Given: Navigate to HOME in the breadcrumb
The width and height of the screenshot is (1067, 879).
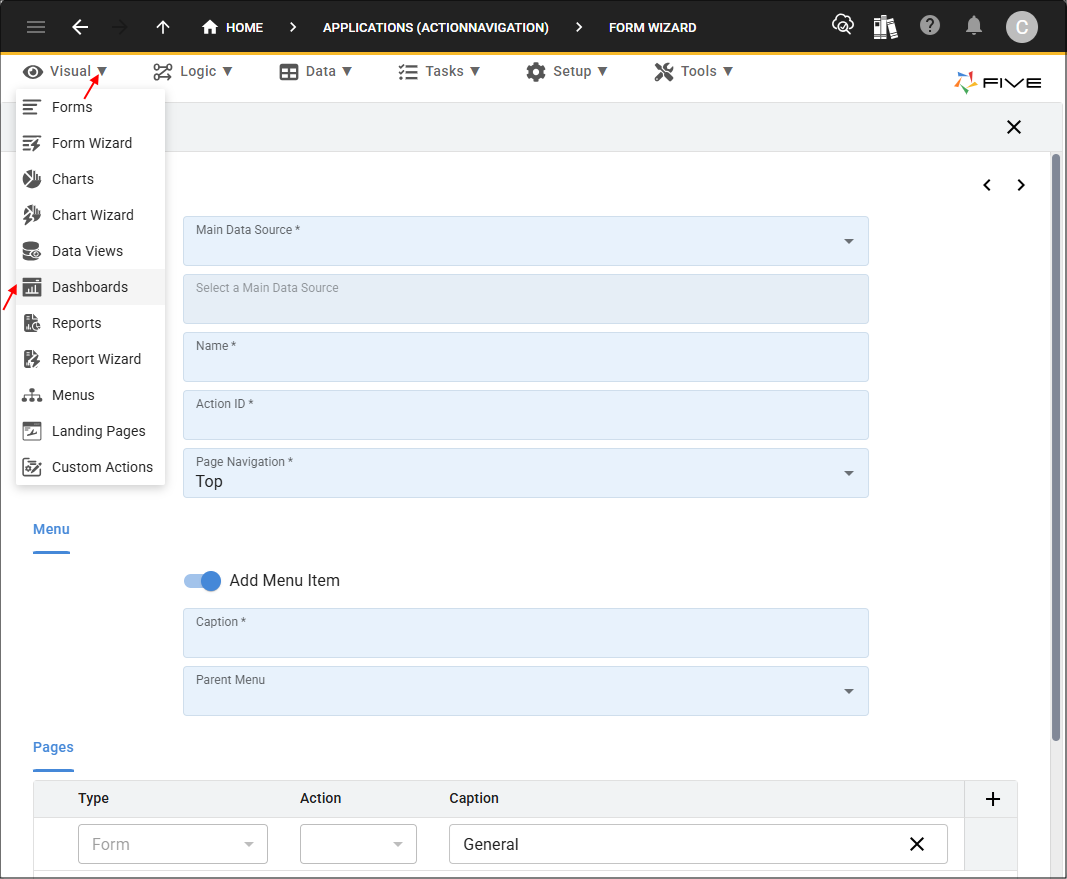Looking at the screenshot, I should [x=233, y=27].
